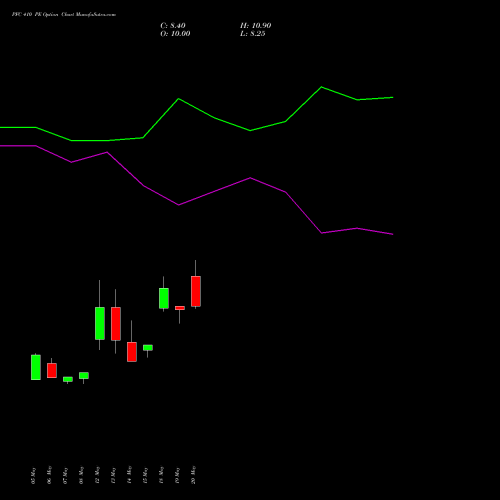This screenshot has height=500, width=500.
Task: Select the small green candle above 15 May
Action: tap(148, 348)
